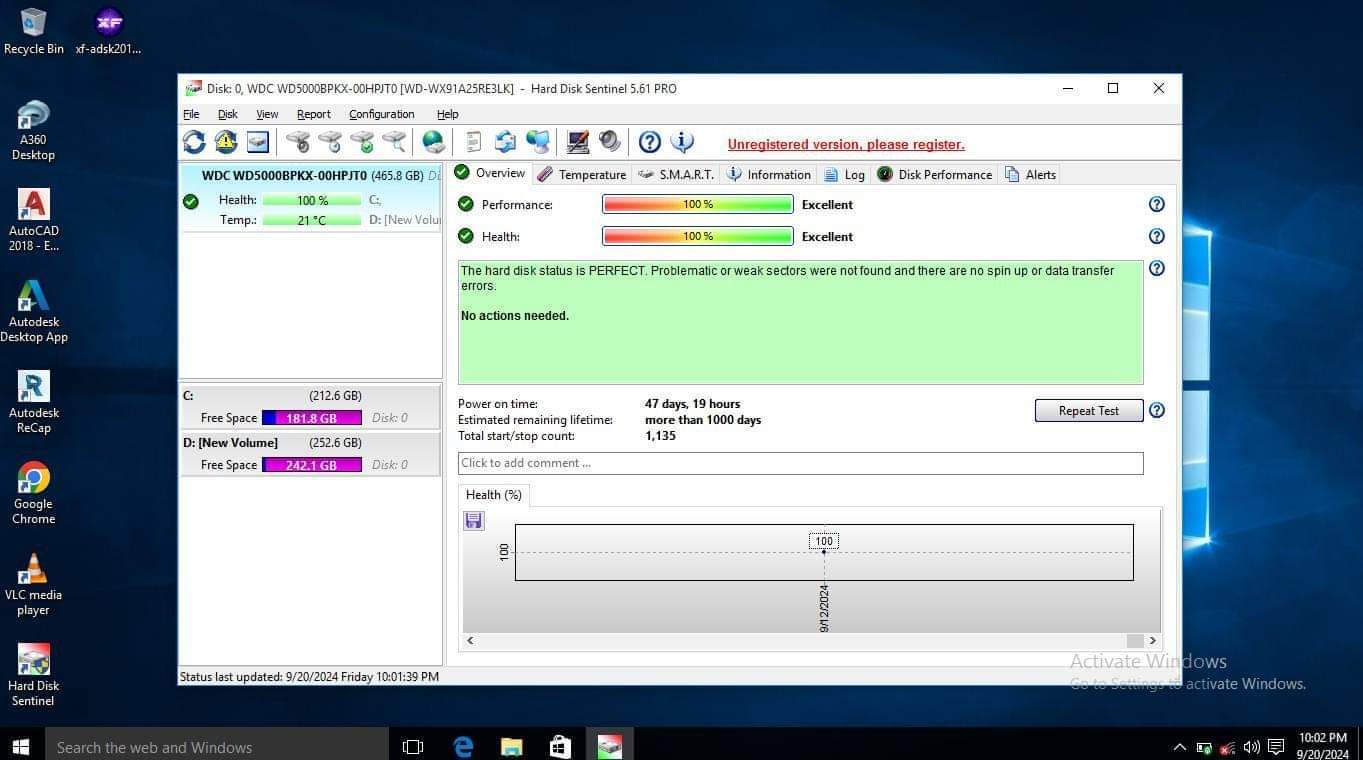
Task: Open the Disk menu
Action: 228,114
